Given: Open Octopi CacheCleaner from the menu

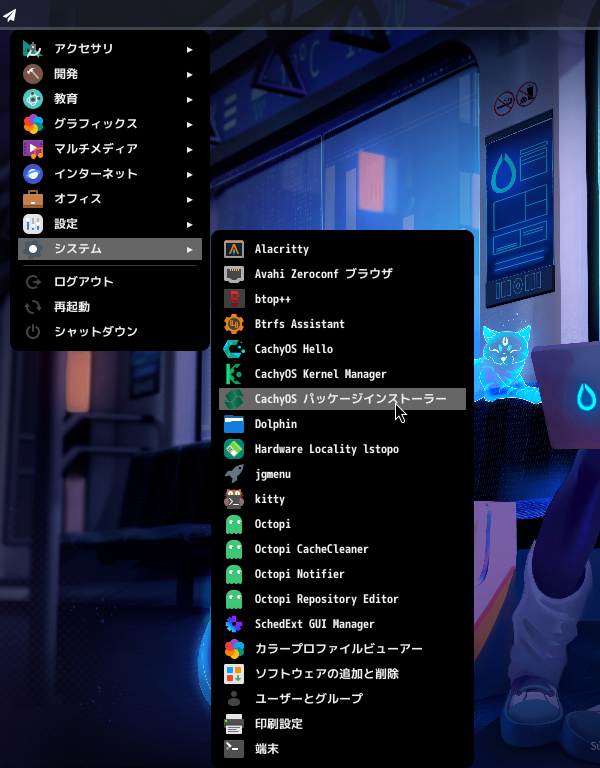Looking at the screenshot, I should coord(342,549).
